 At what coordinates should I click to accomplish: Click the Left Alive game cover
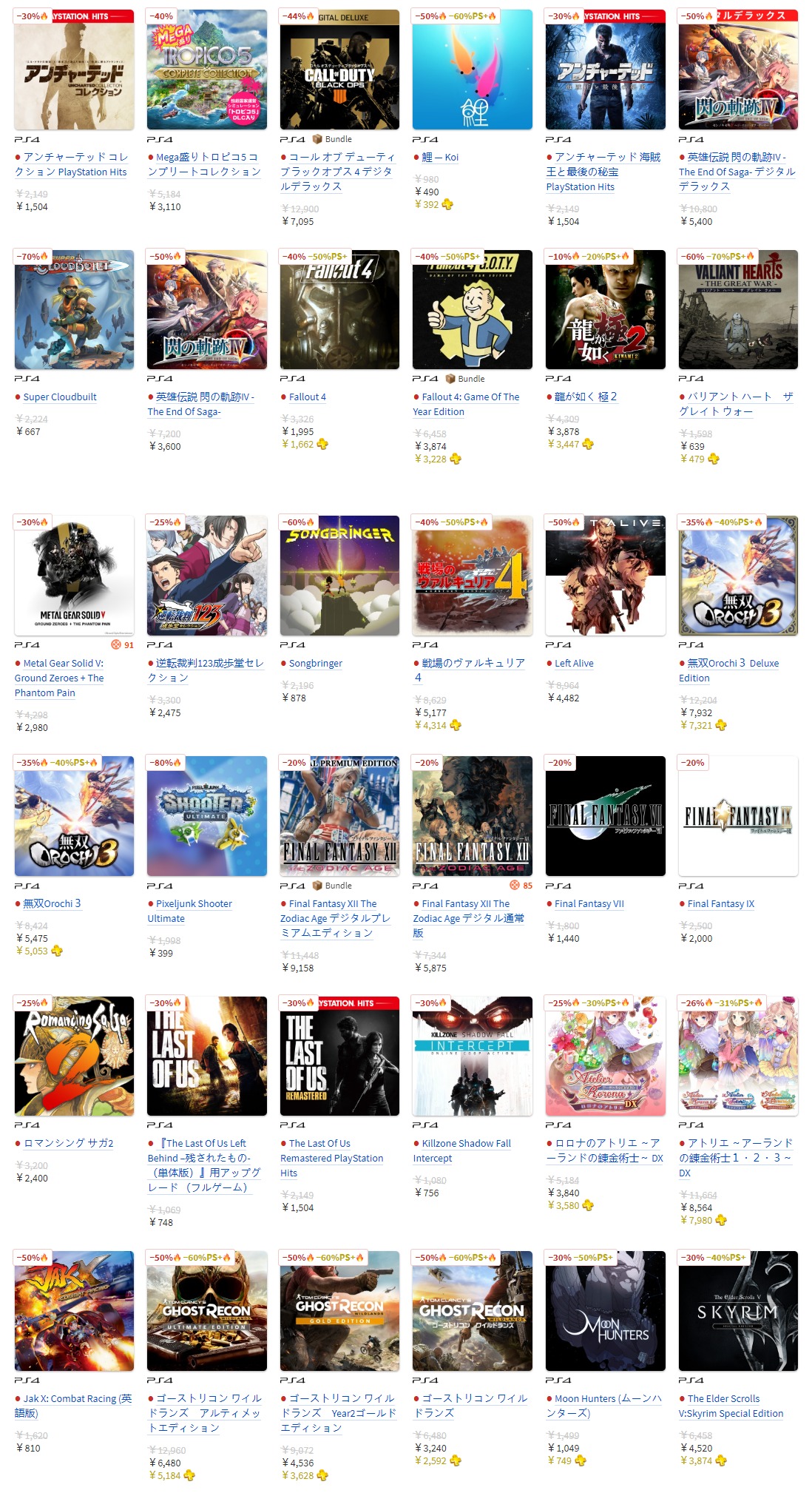[606, 576]
